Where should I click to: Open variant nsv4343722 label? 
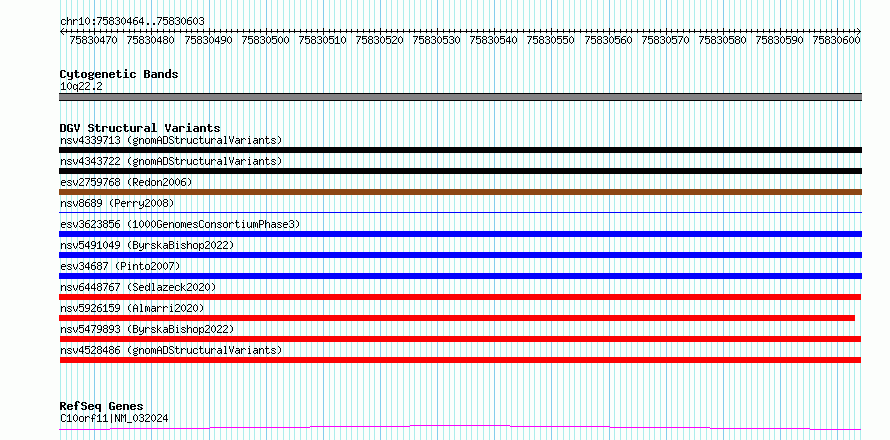click(x=171, y=161)
